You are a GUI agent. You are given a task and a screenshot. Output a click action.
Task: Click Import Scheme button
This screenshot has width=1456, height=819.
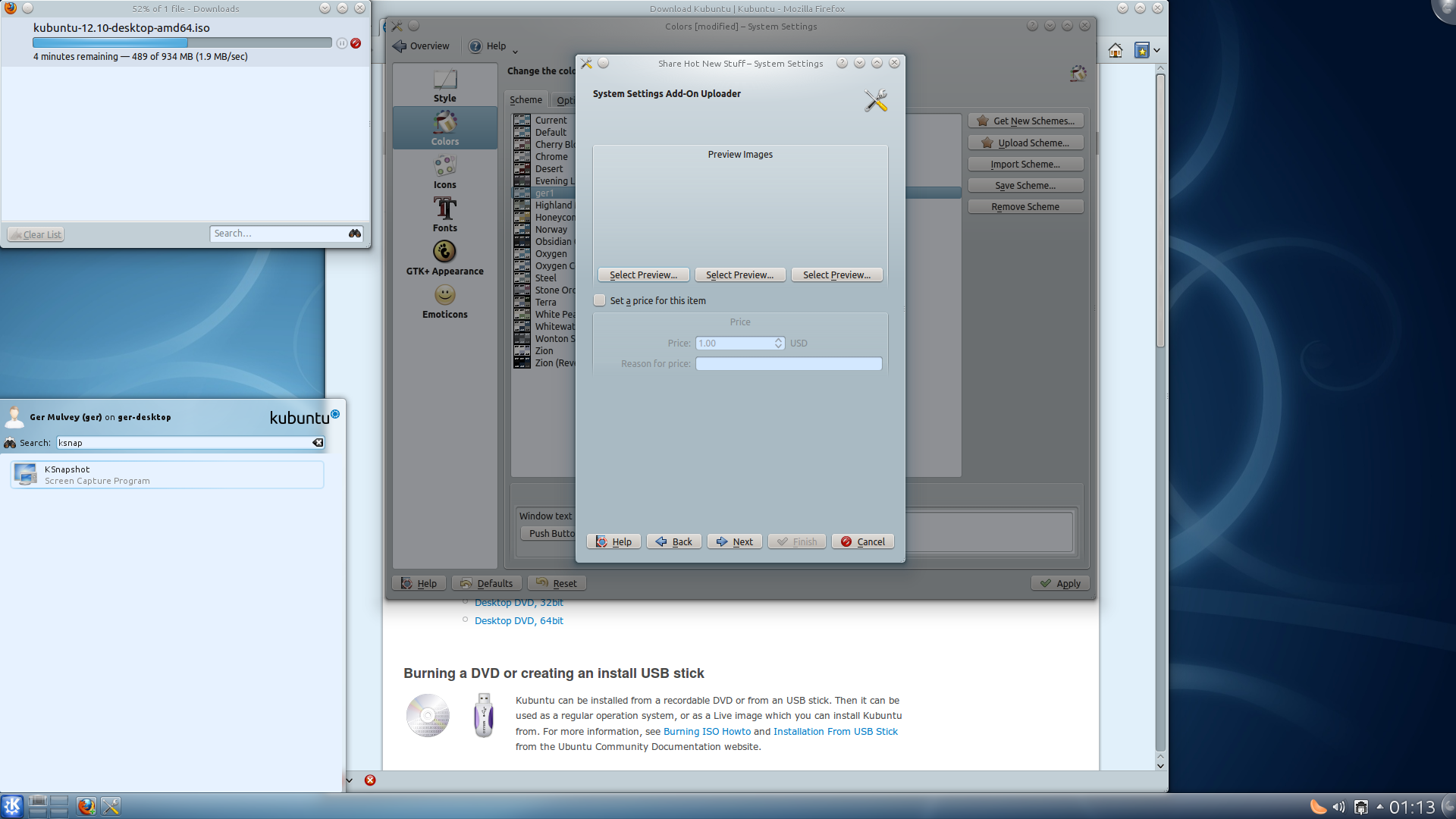click(x=1025, y=164)
